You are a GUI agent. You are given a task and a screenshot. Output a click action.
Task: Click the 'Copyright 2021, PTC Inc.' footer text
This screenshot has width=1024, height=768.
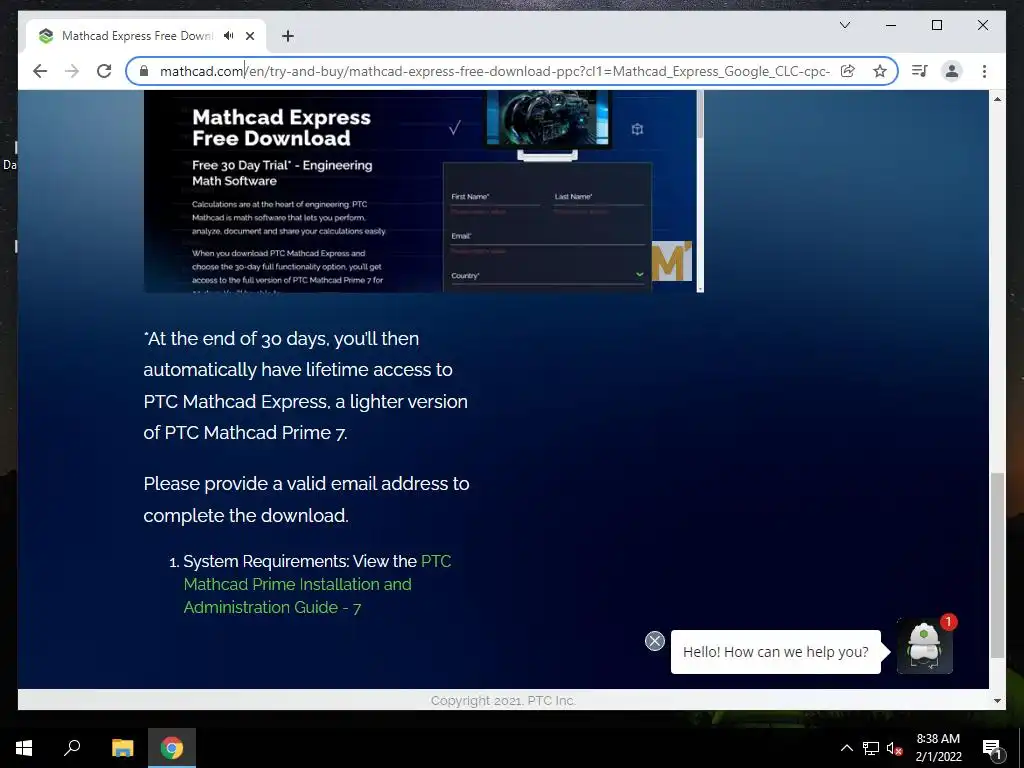tap(503, 701)
